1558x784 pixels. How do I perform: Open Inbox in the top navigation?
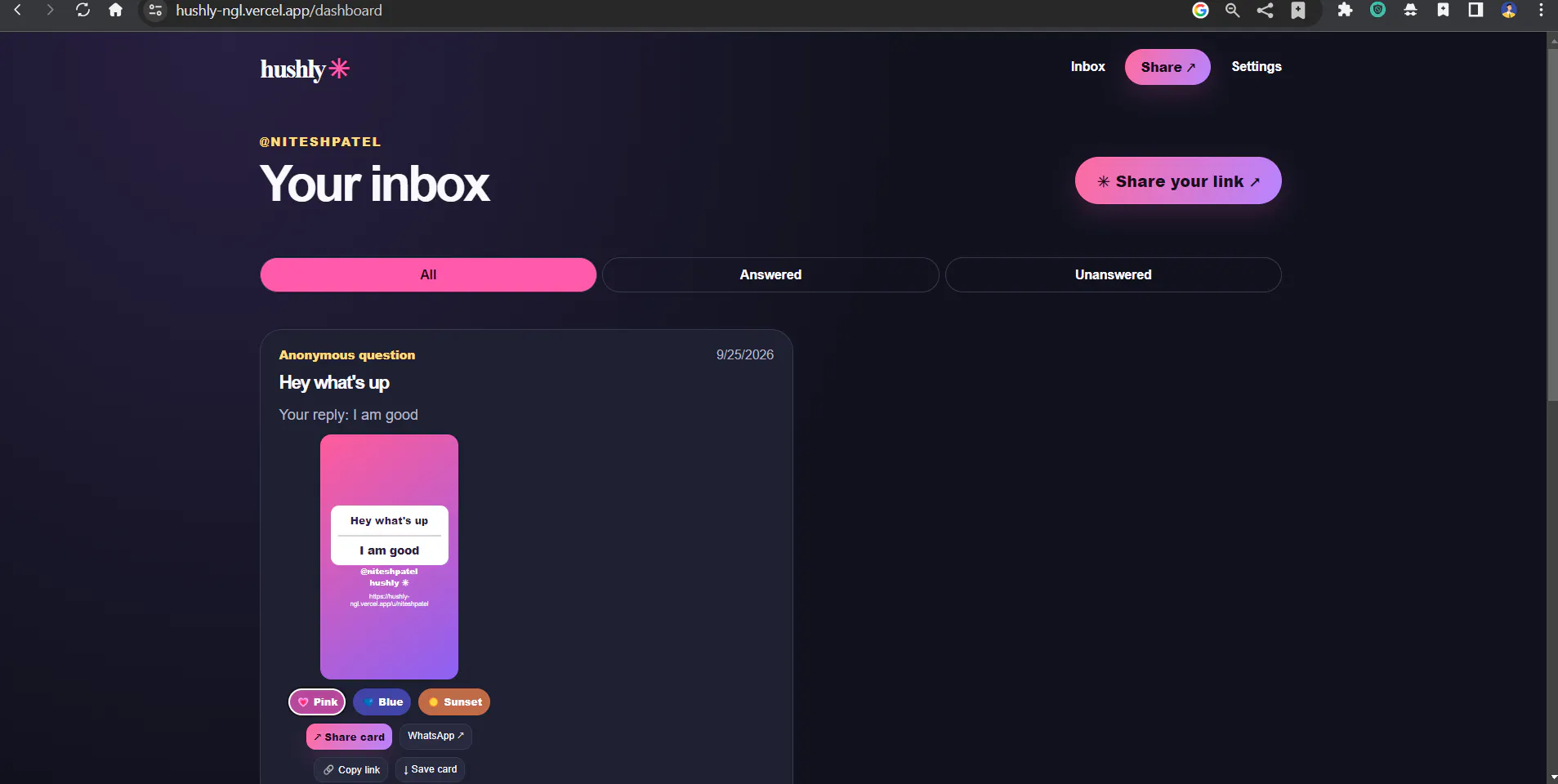[x=1087, y=67]
